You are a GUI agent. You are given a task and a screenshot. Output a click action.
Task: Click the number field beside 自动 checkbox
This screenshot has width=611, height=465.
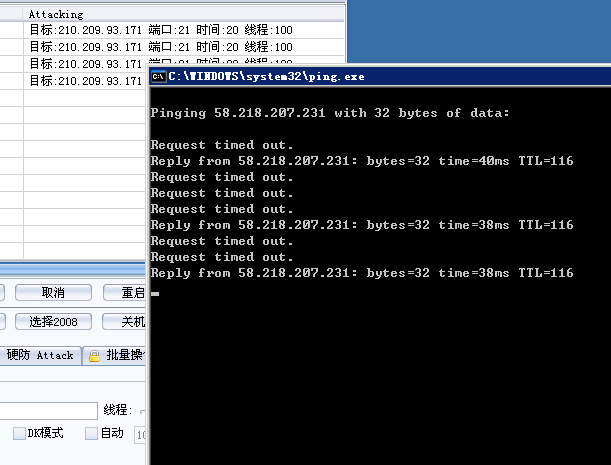coord(140,434)
